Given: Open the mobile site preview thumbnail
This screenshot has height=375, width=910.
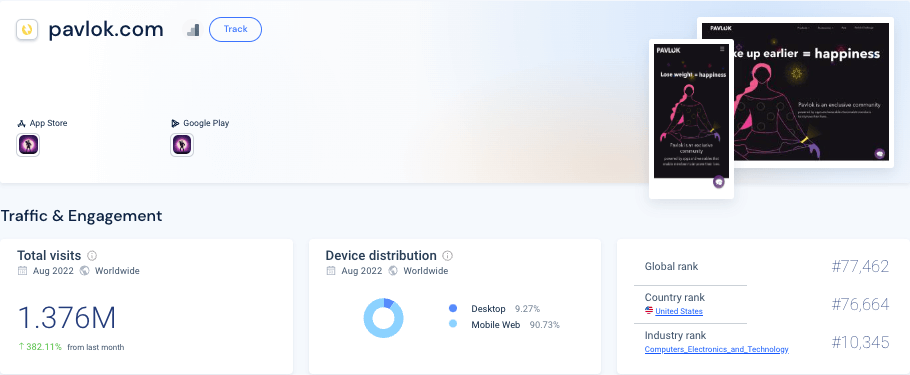Looking at the screenshot, I should tap(691, 118).
